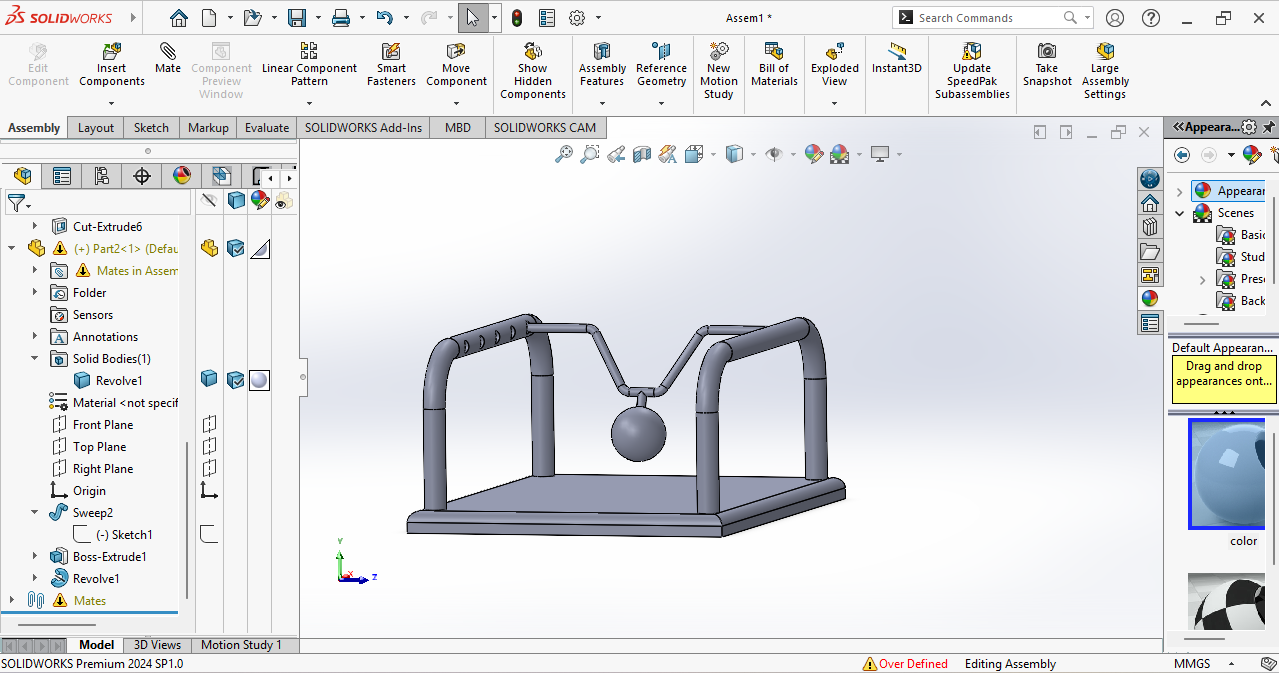Activate the Move Component tool

(456, 64)
